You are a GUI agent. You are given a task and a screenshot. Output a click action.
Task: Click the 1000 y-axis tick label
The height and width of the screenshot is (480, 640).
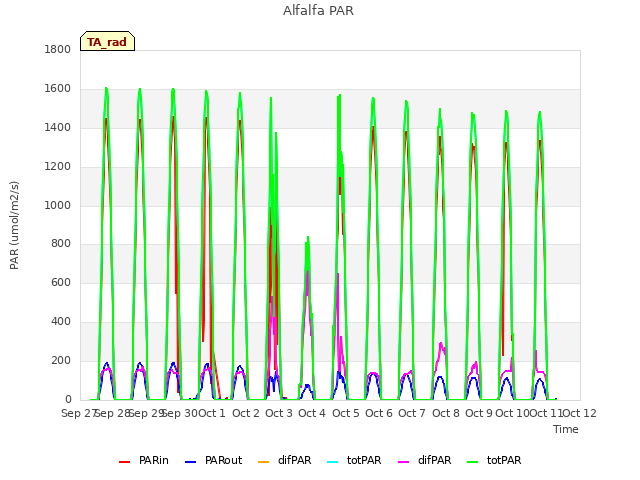click(58, 205)
